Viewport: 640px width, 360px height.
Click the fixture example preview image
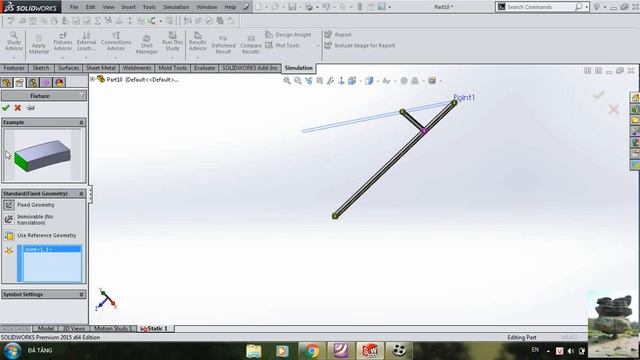(42, 155)
